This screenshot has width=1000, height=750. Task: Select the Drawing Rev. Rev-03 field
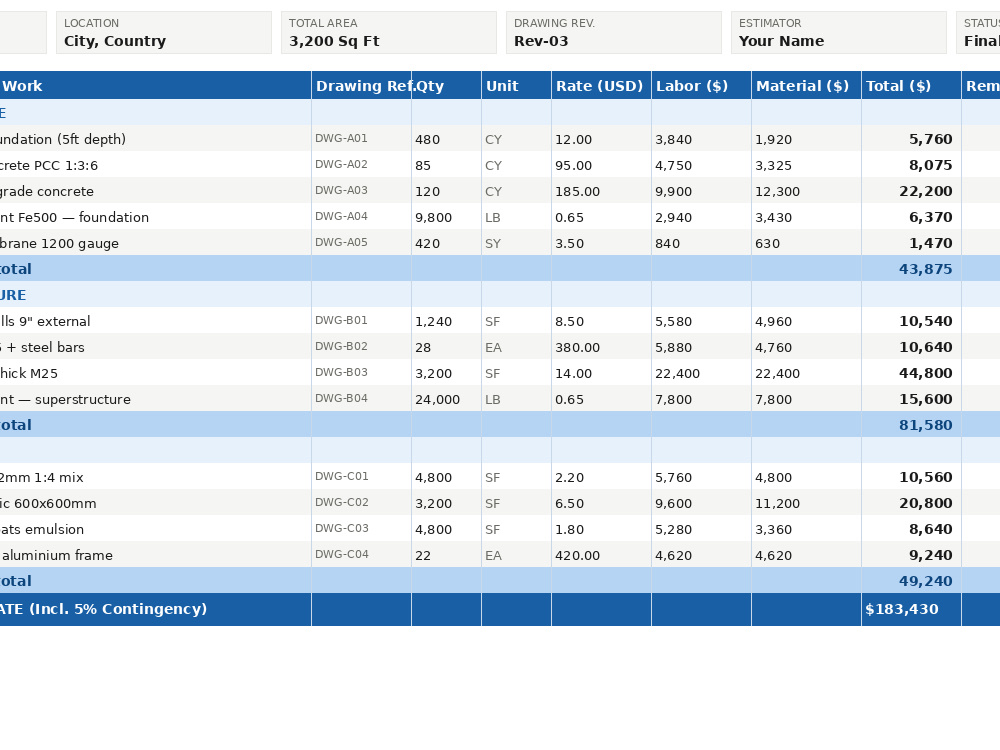pos(614,33)
